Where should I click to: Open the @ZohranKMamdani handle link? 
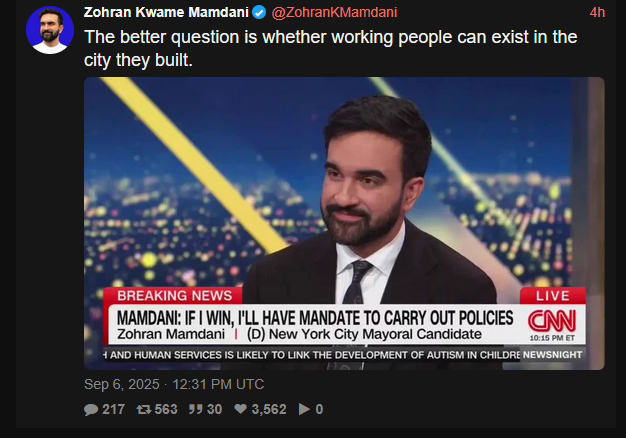334,12
